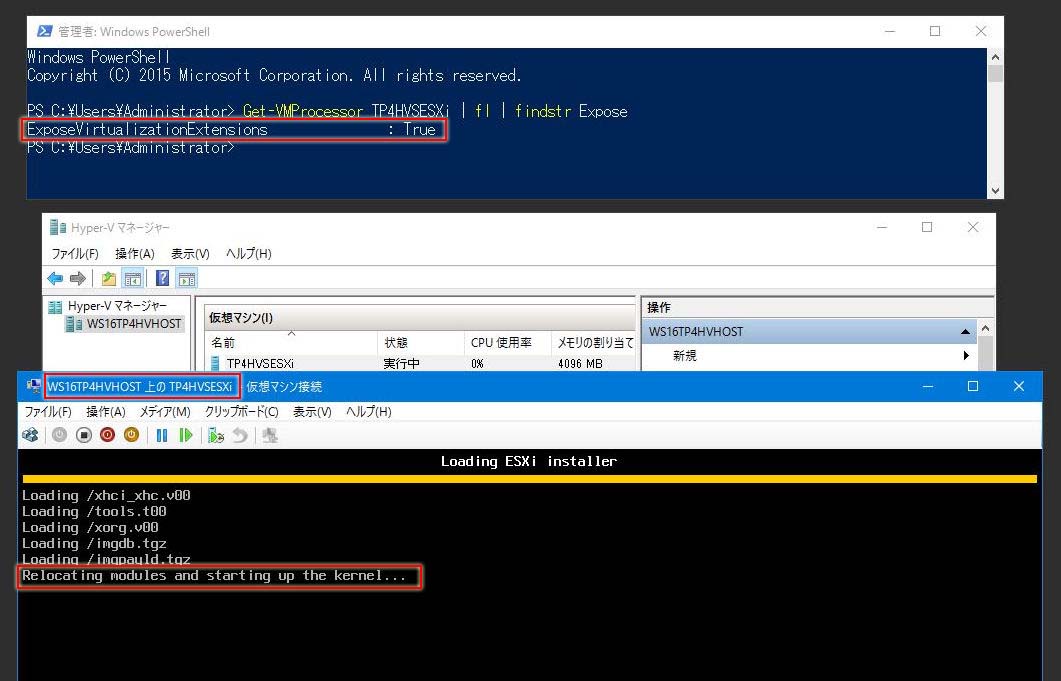Toggle the Action pane icon in Hyper-V Manager
1061x681 pixels.
coord(187,278)
